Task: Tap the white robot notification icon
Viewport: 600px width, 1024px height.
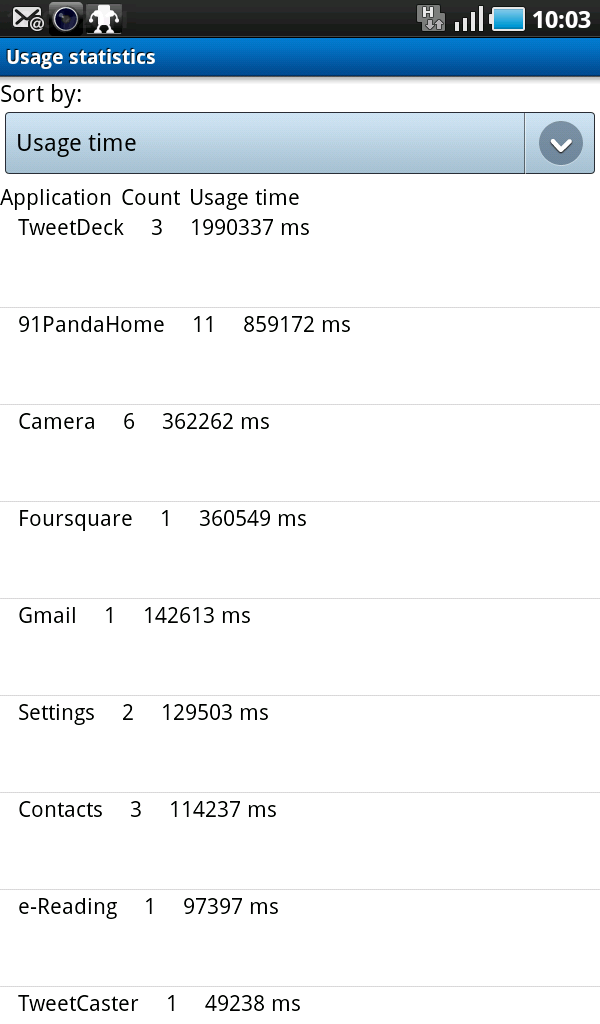Action: 103,18
